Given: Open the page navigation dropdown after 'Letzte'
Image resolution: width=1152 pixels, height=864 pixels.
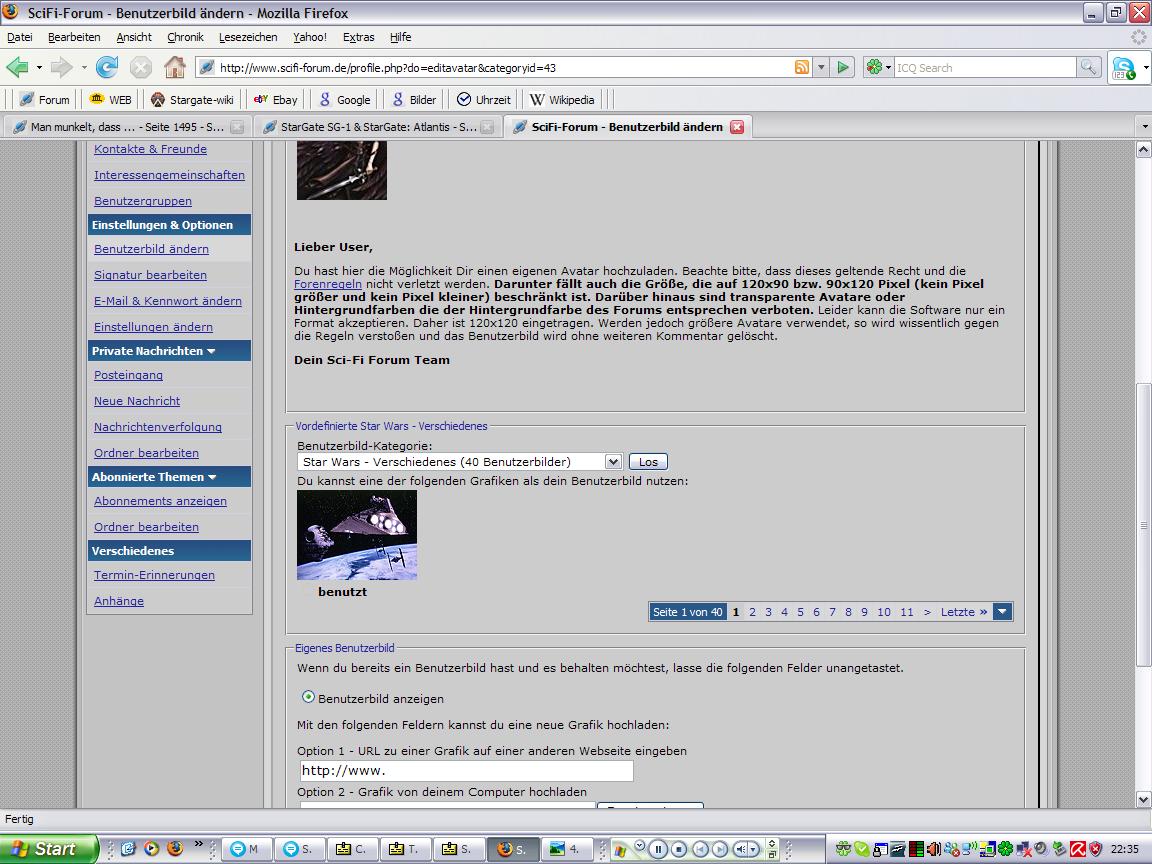Looking at the screenshot, I should tap(1002, 612).
